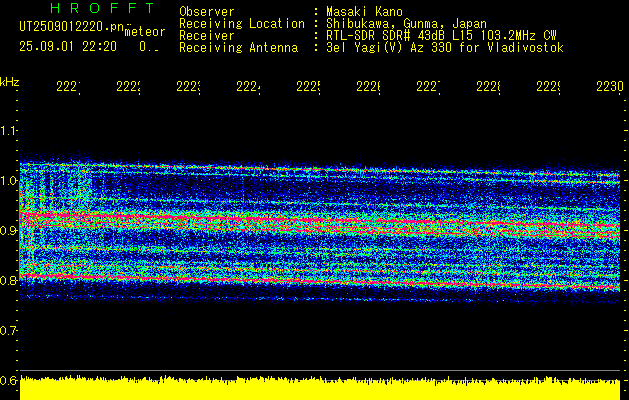Click the antenna value 3el Yagi(V) Az 330
Image resolution: width=629 pixels, height=400 pixels.
(x=390, y=48)
